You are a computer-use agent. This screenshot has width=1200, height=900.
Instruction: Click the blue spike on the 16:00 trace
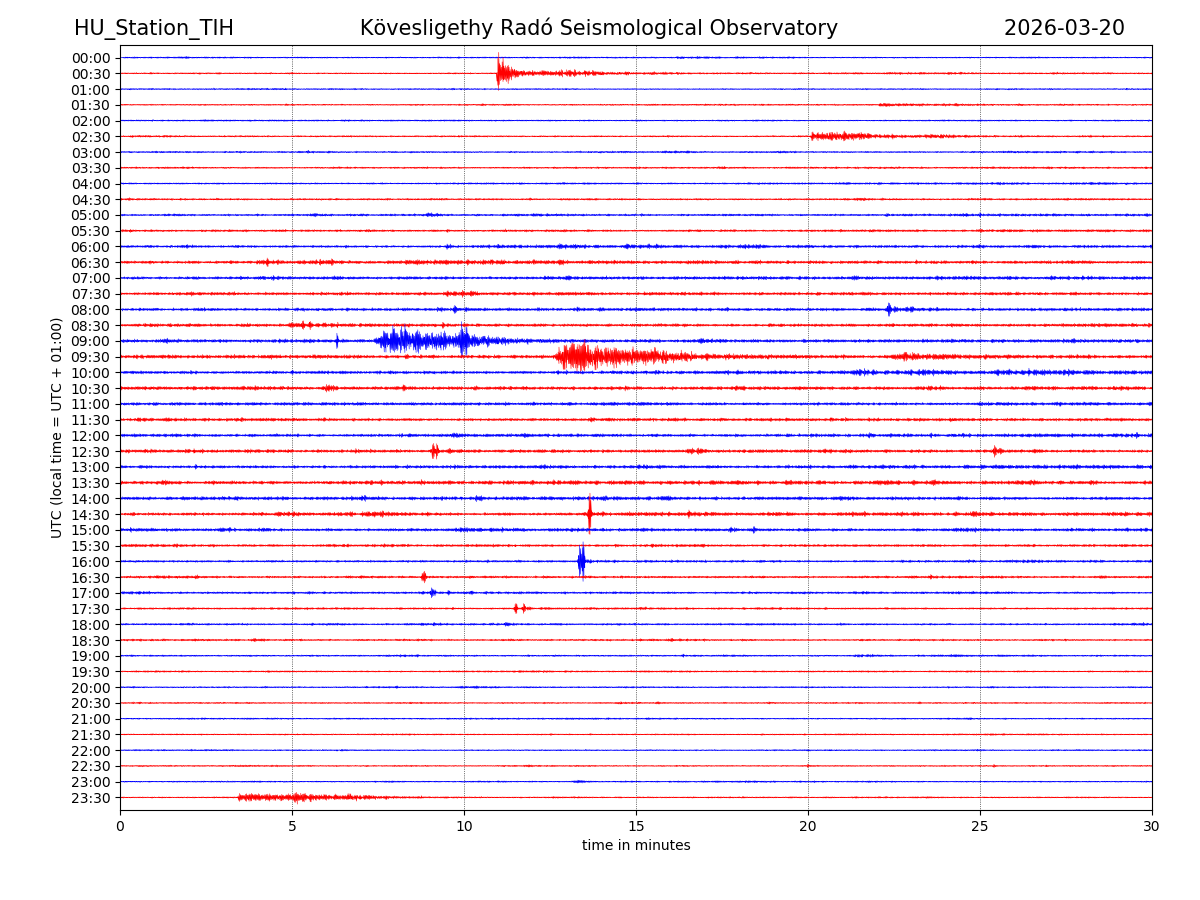click(x=581, y=561)
